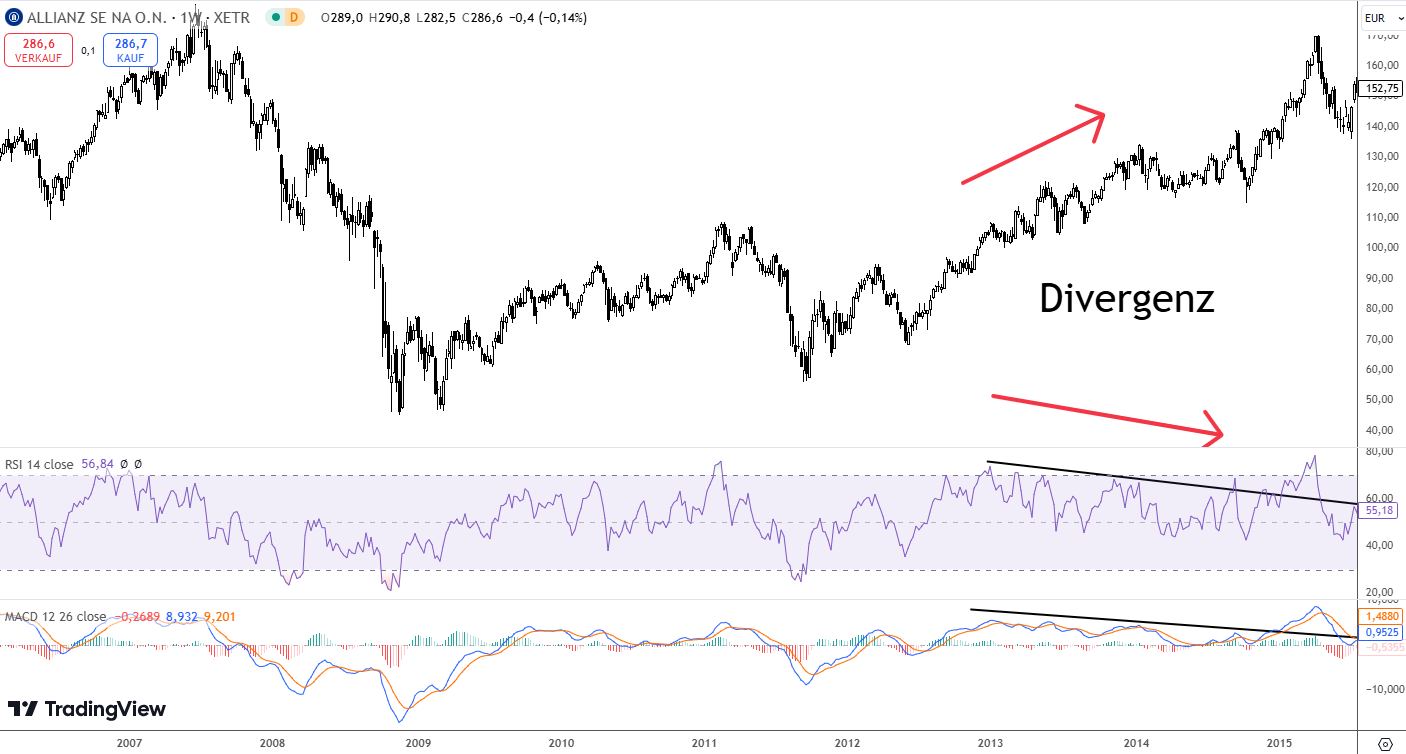Click MACD line value 8,932 in legend

tap(182, 617)
